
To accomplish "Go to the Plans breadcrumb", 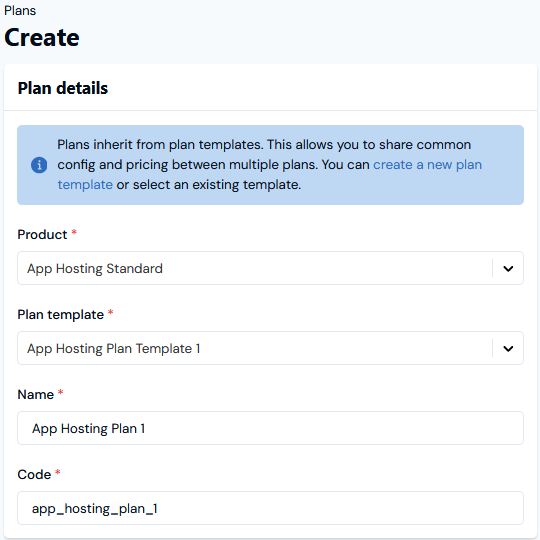I will [20, 11].
